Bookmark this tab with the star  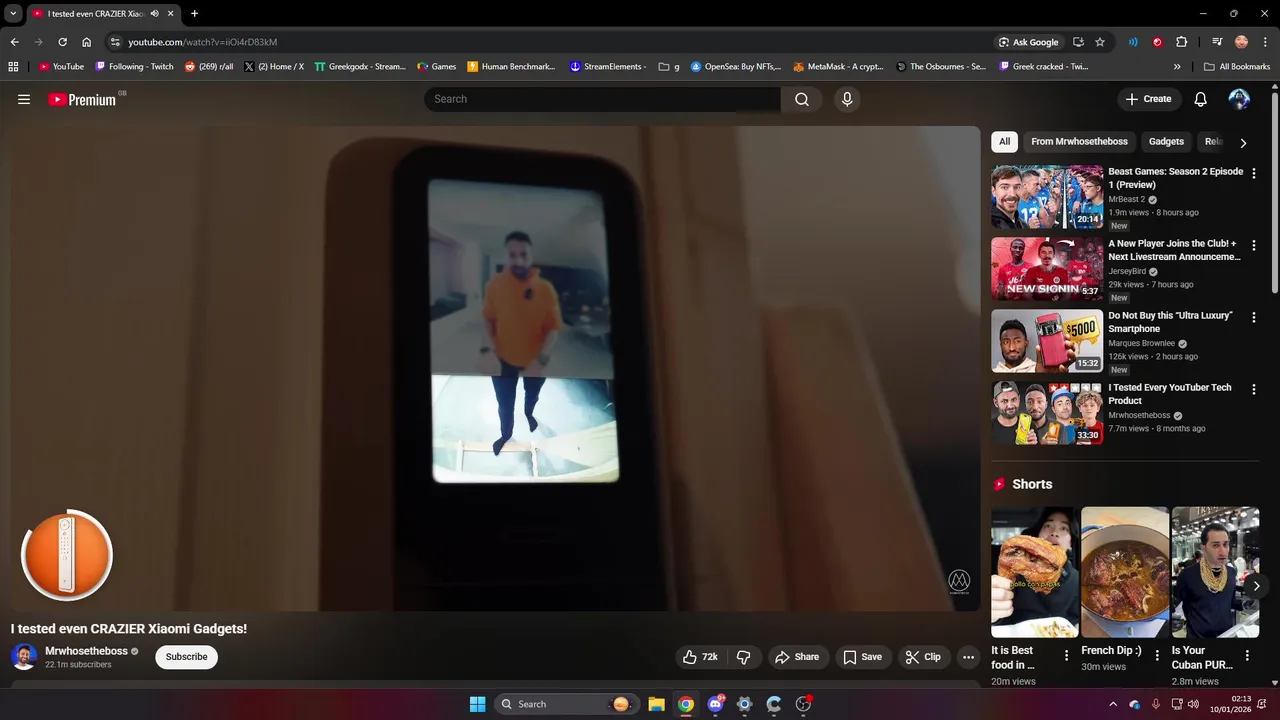point(1100,42)
